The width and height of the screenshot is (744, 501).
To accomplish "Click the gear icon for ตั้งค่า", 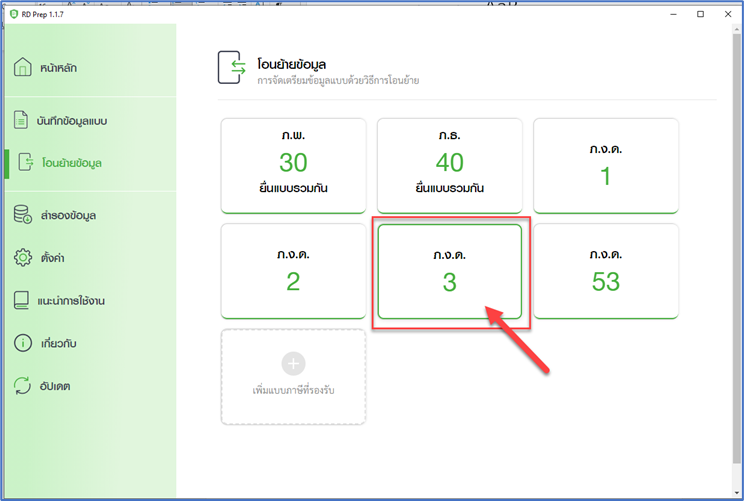I will [23, 258].
